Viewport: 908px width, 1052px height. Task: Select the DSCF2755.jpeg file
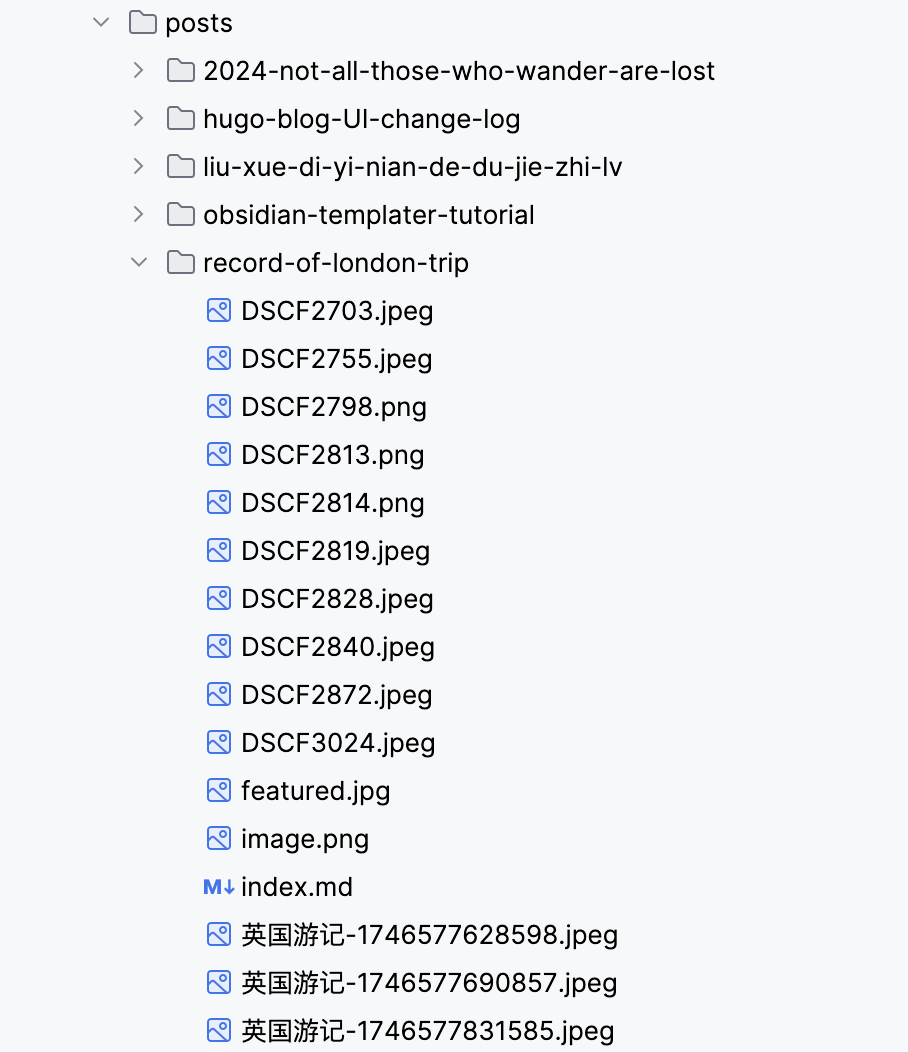pyautogui.click(x=336, y=358)
